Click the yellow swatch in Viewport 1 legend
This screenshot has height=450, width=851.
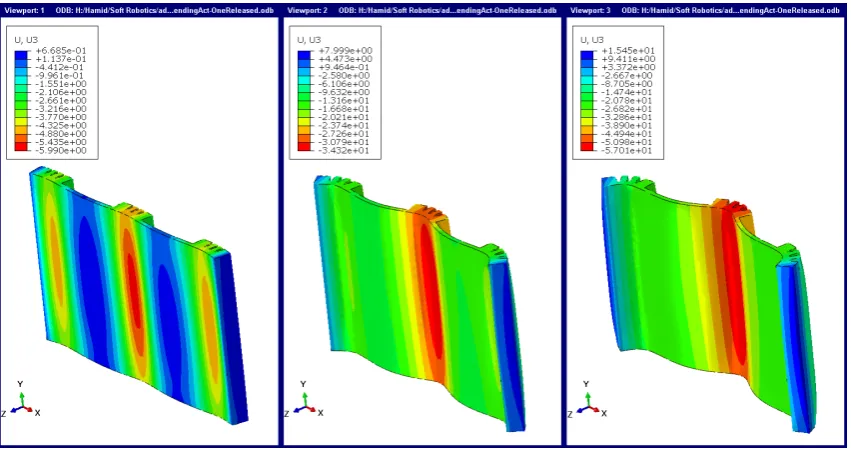pyautogui.click(x=21, y=121)
